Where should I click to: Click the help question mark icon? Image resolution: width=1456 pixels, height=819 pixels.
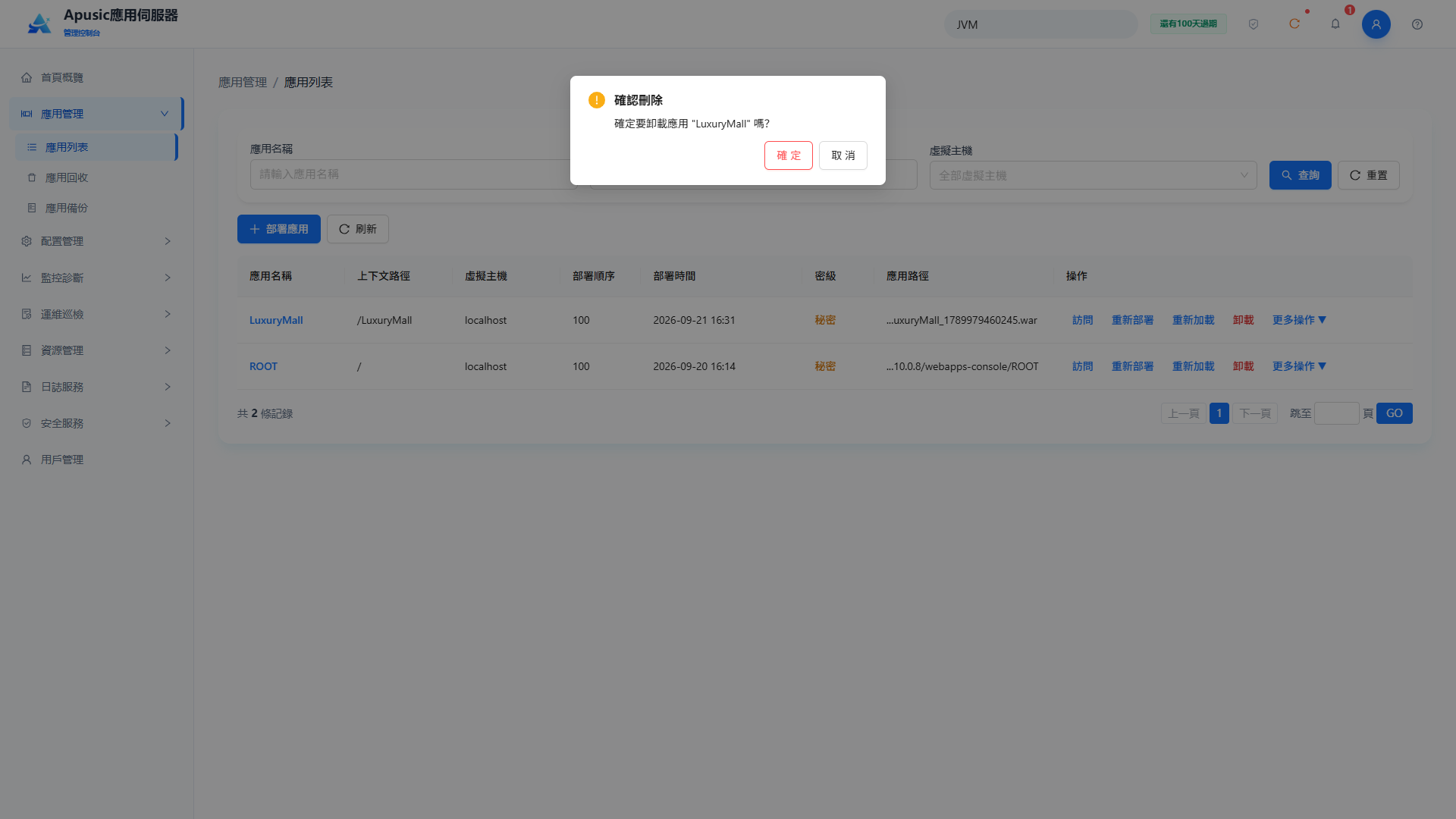click(1417, 24)
